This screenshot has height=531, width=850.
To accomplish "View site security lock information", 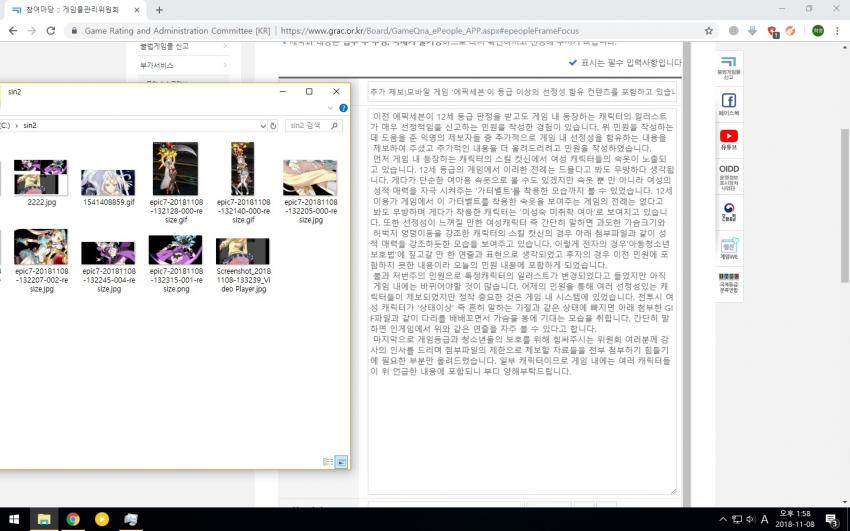I will 75,31.
